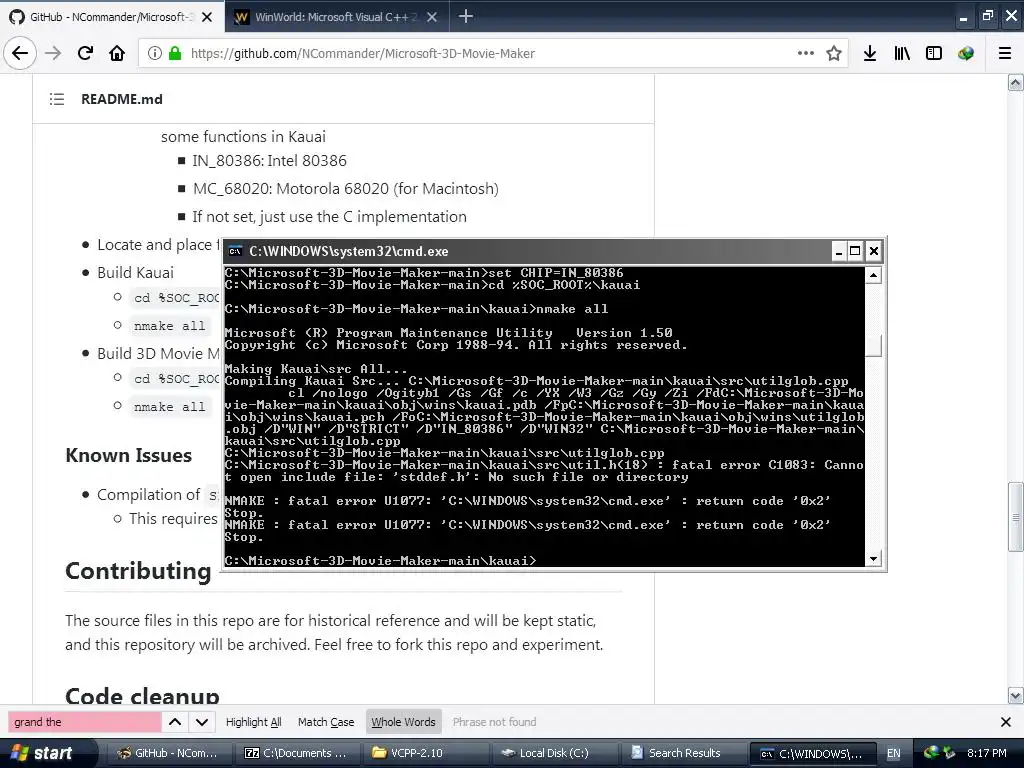Toggle Whole Words in find bar
1024x768 pixels.
point(404,722)
